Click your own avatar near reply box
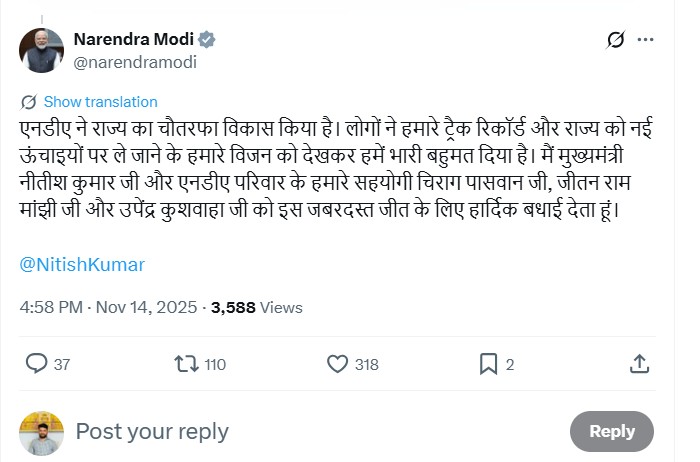 [x=41, y=432]
